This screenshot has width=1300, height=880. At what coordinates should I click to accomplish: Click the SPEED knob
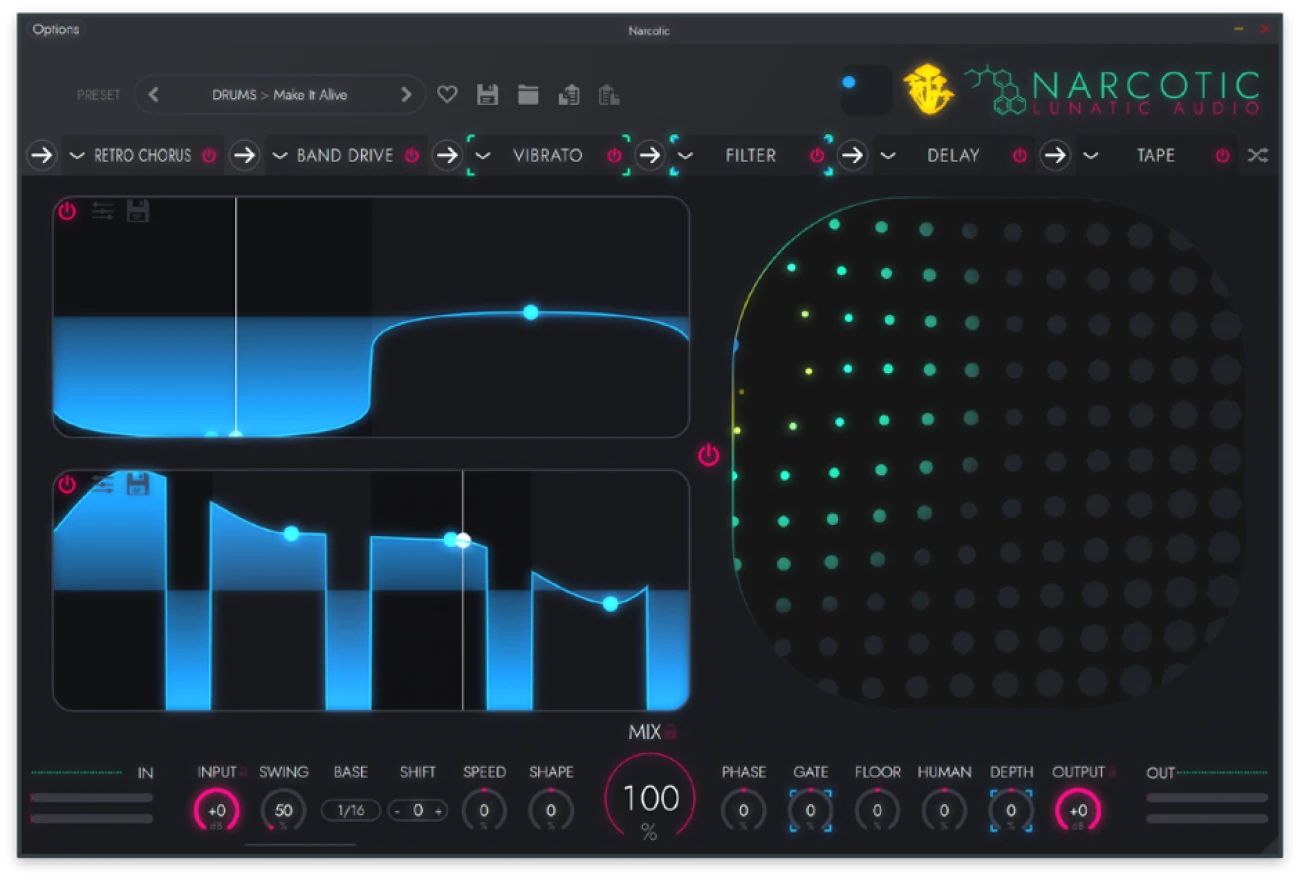(484, 811)
